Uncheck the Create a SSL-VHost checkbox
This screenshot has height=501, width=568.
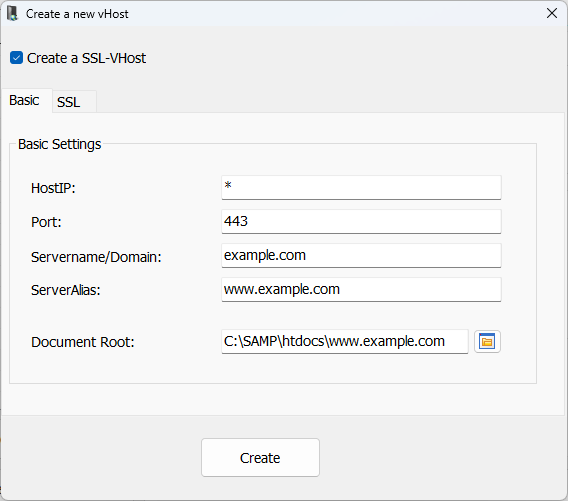tap(16, 58)
